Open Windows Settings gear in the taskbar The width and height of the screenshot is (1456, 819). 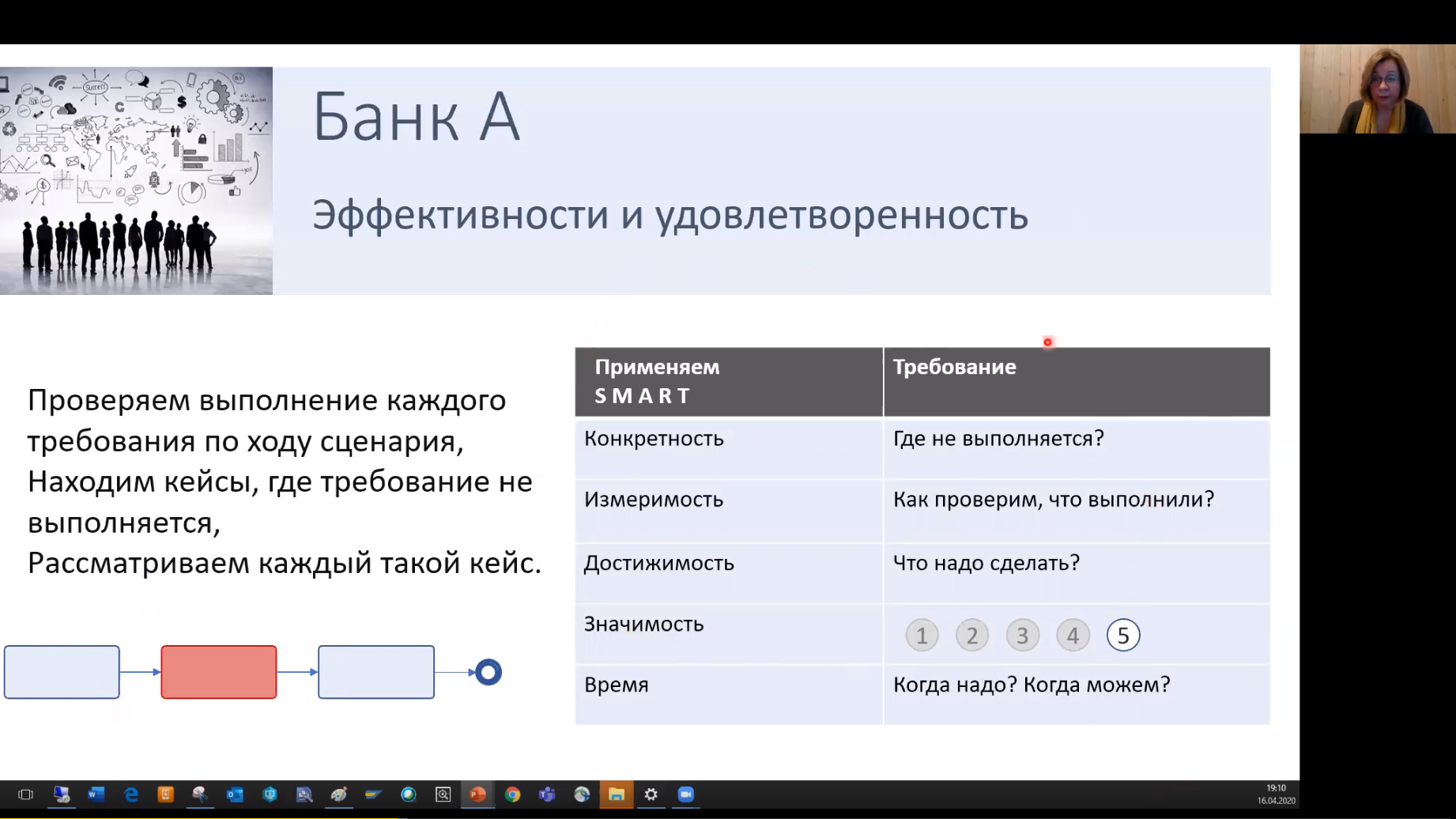651,794
